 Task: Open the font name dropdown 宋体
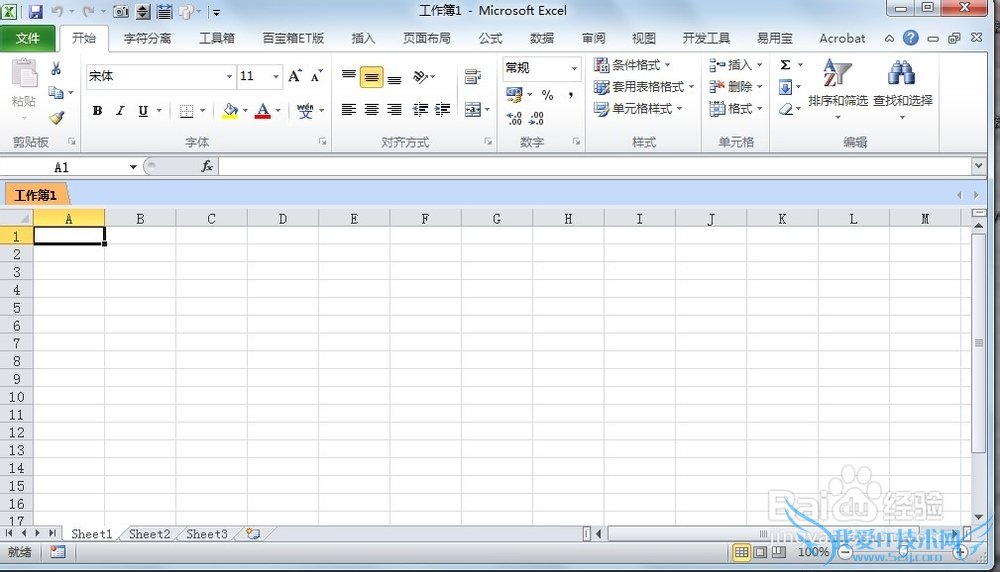pyautogui.click(x=229, y=77)
